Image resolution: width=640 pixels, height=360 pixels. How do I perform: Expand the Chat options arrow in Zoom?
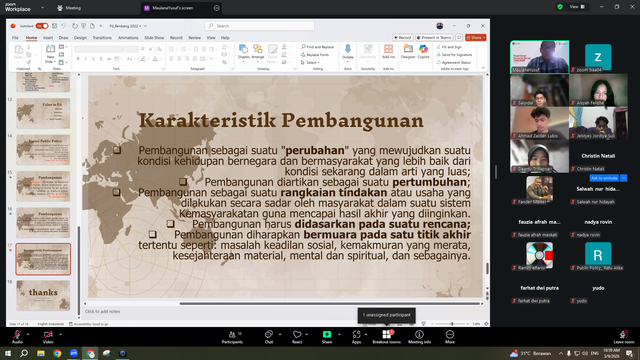[280, 334]
